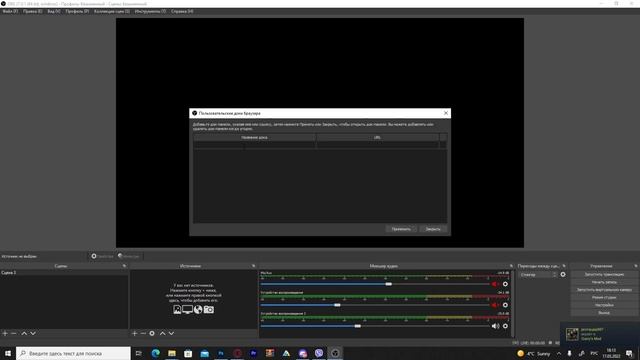Click the Название дока column header
This screenshot has width=640, height=360.
254,138
